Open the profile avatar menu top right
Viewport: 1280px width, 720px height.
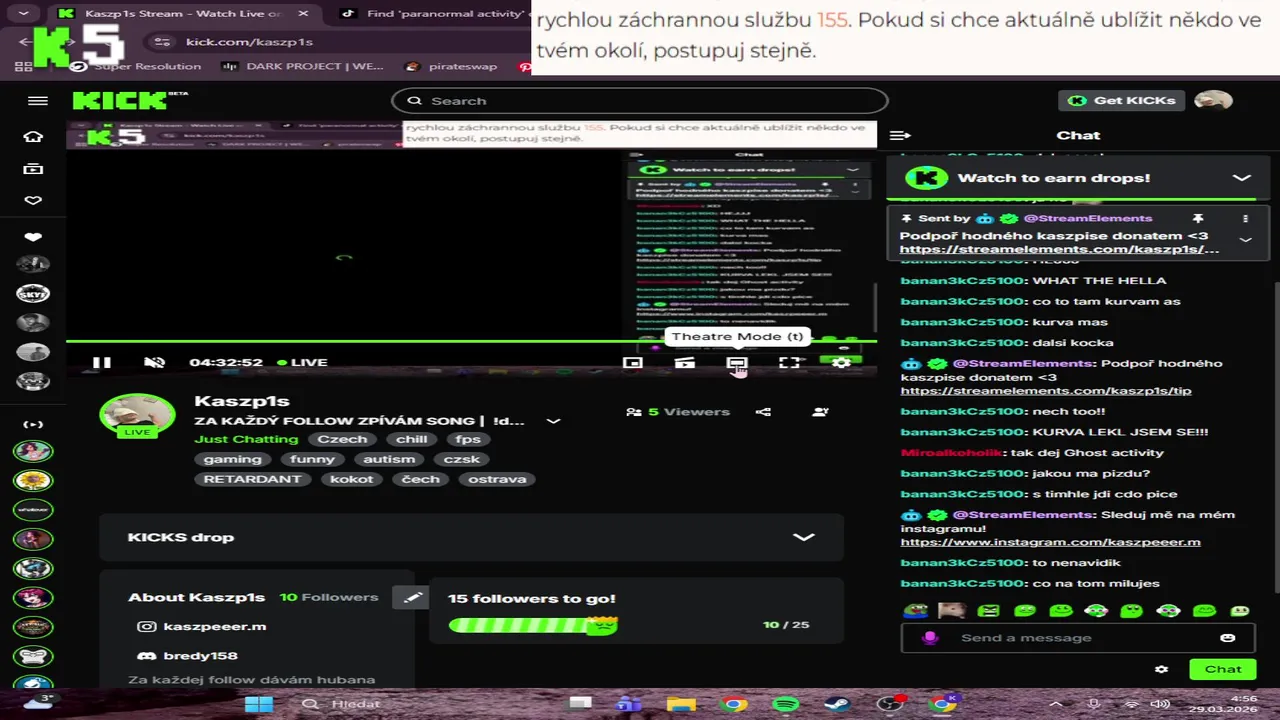(1213, 100)
